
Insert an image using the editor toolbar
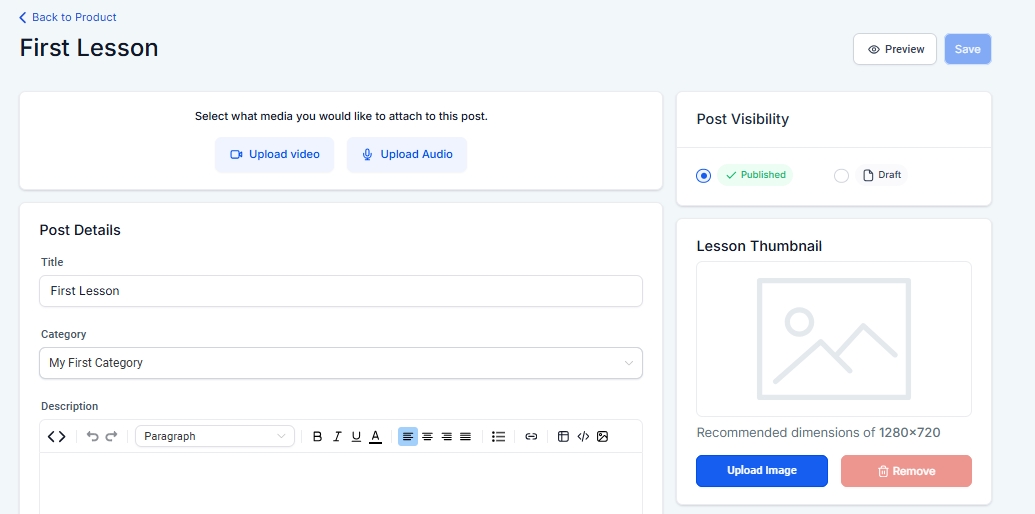pyautogui.click(x=602, y=437)
